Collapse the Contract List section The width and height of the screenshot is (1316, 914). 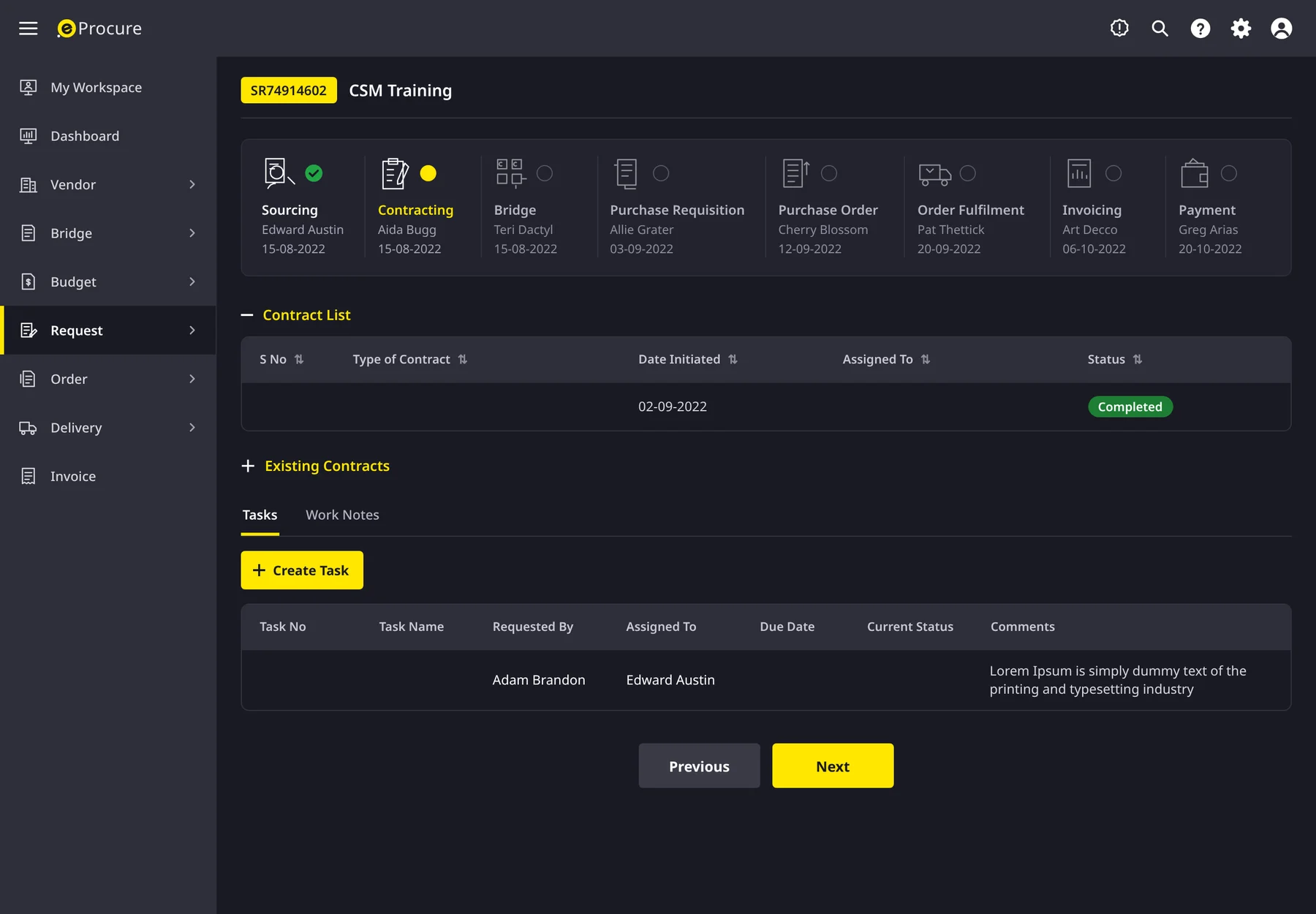pyautogui.click(x=247, y=315)
